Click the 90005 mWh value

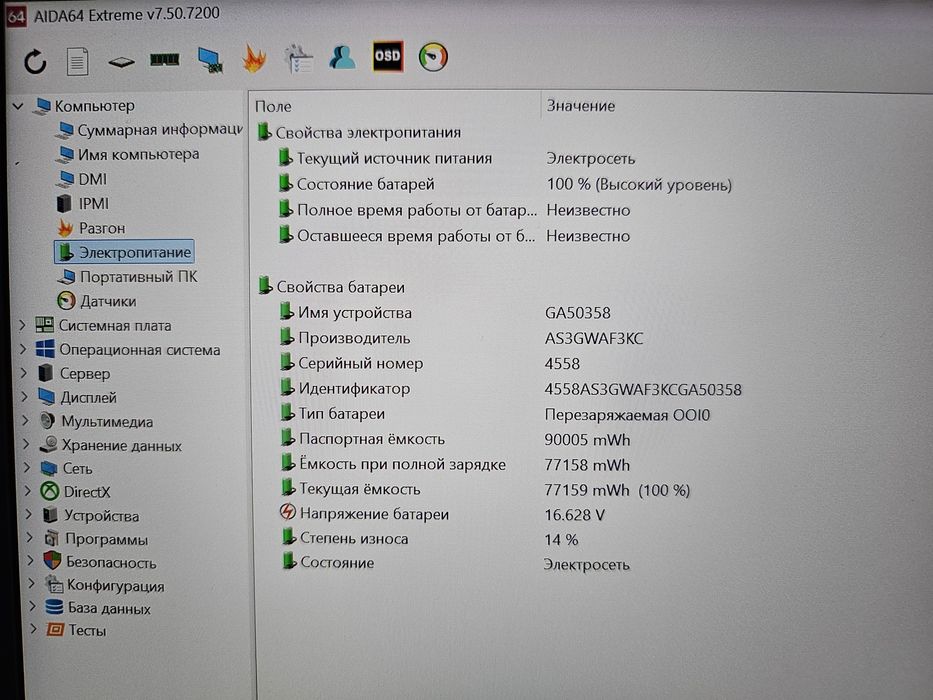tap(587, 440)
